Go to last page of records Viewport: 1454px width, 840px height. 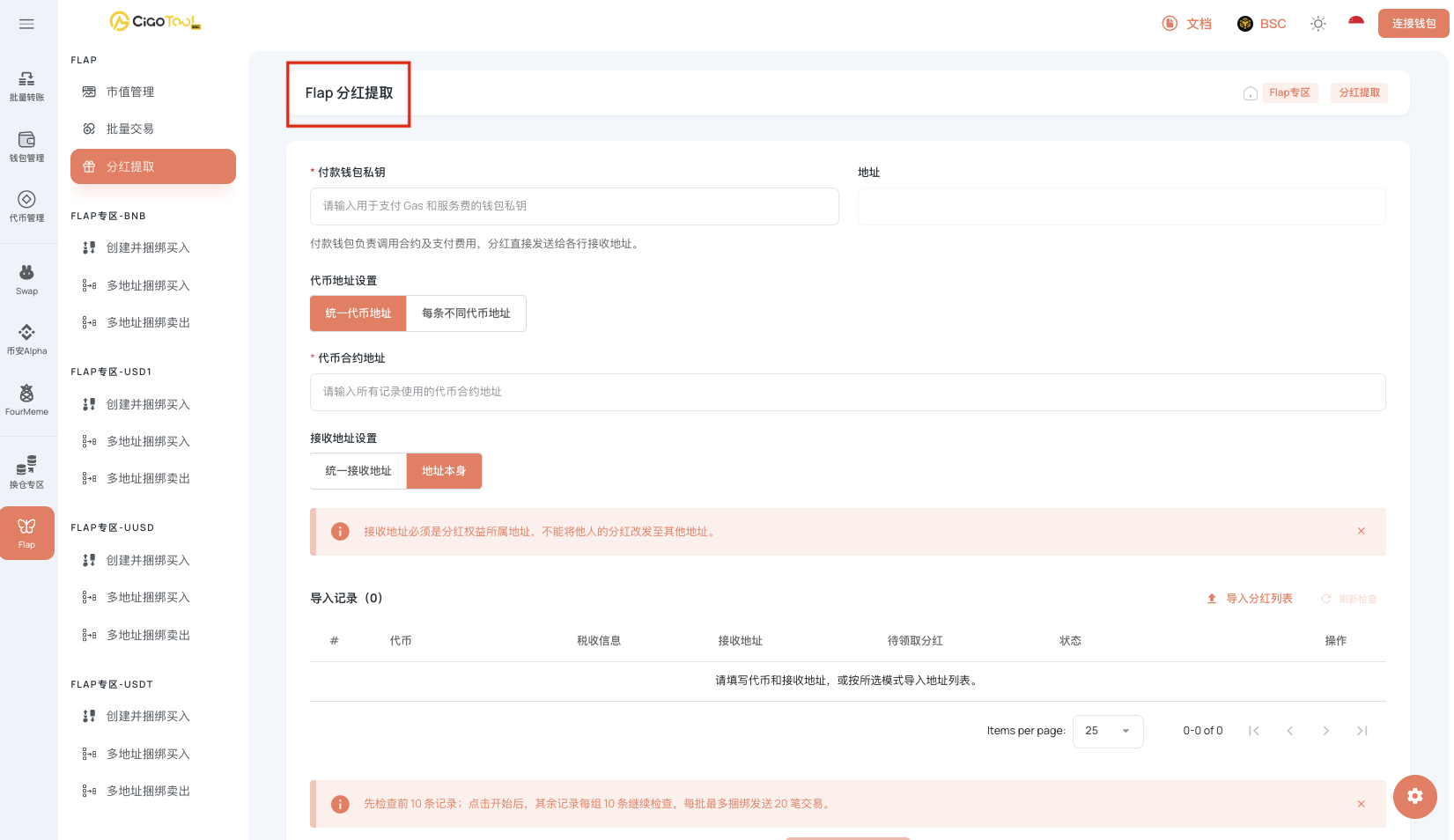point(1362,731)
